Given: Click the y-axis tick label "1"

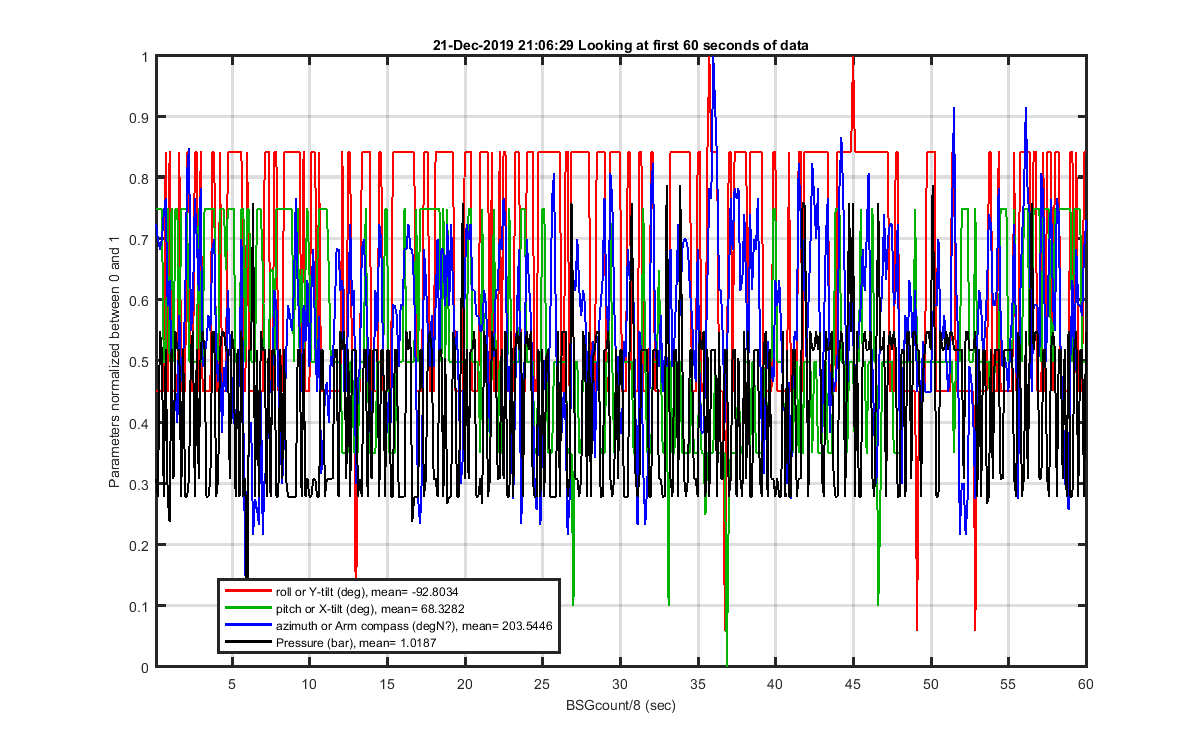Looking at the screenshot, I should [146, 57].
